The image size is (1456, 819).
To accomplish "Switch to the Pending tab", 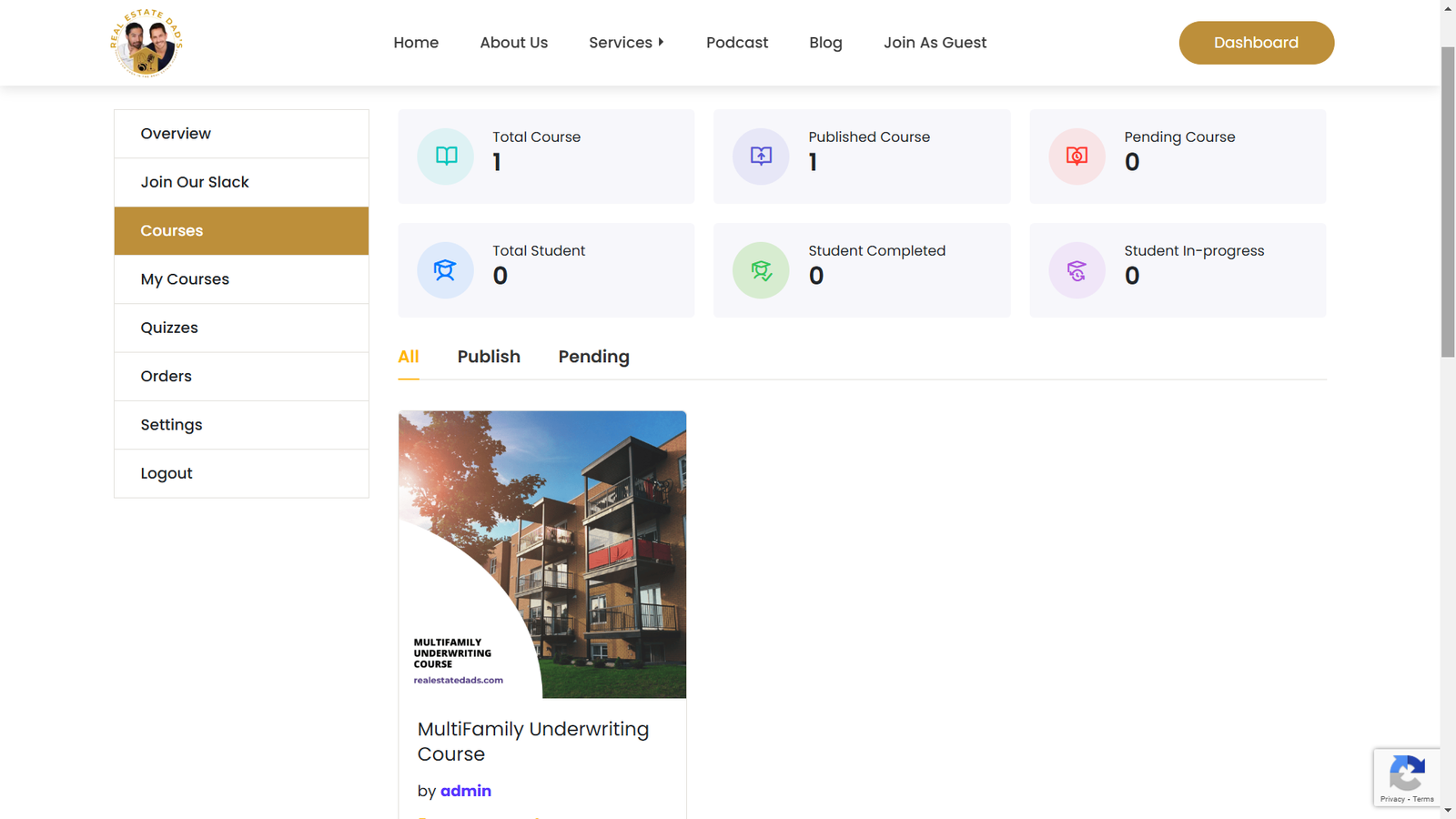I will coord(593,357).
